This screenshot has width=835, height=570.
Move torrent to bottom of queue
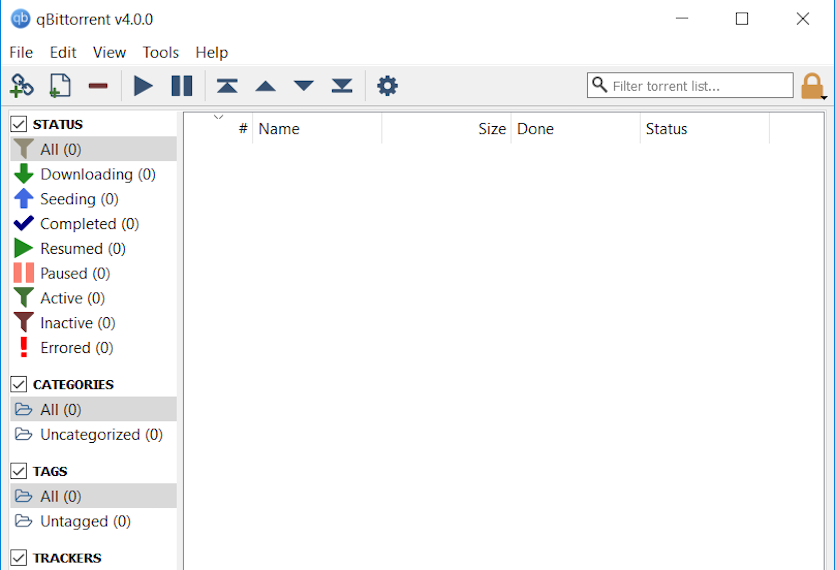[342, 86]
